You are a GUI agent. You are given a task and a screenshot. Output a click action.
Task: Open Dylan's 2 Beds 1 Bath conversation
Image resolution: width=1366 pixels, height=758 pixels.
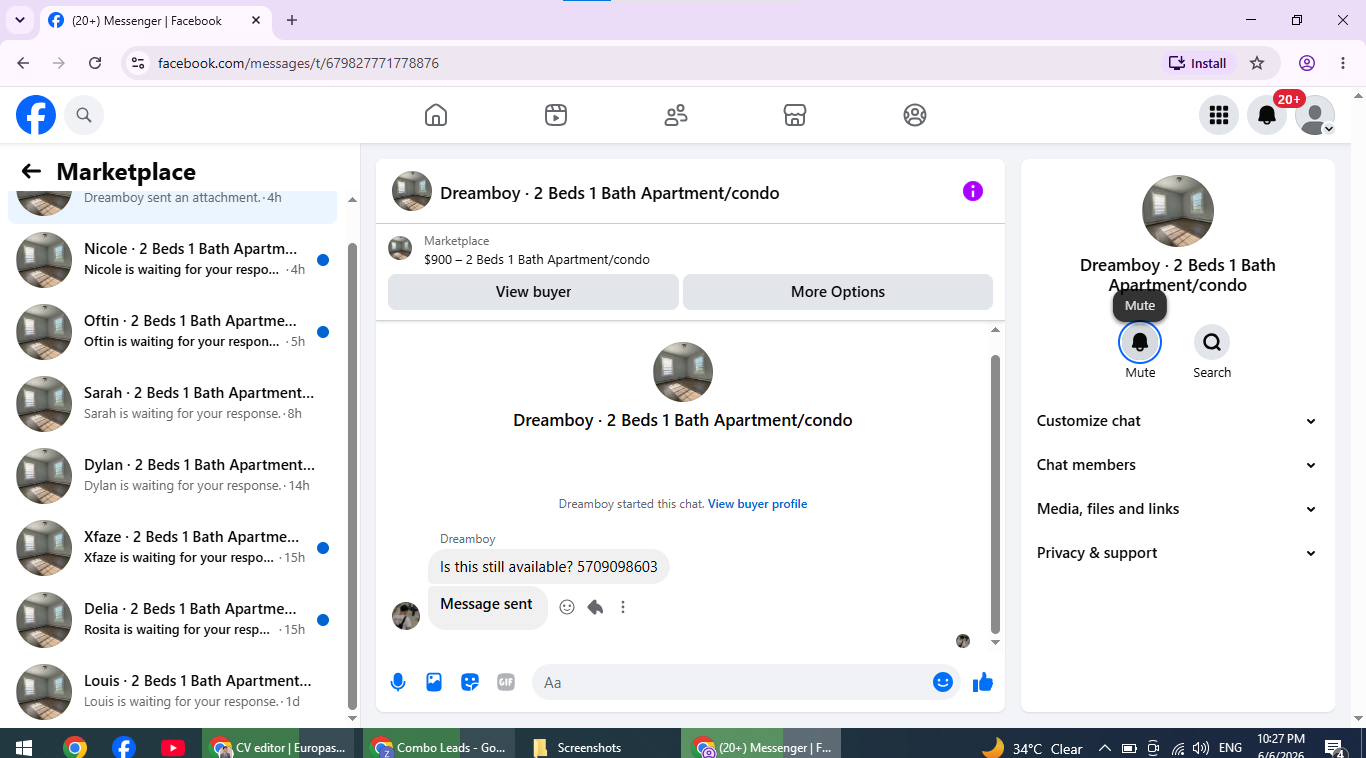[173, 476]
